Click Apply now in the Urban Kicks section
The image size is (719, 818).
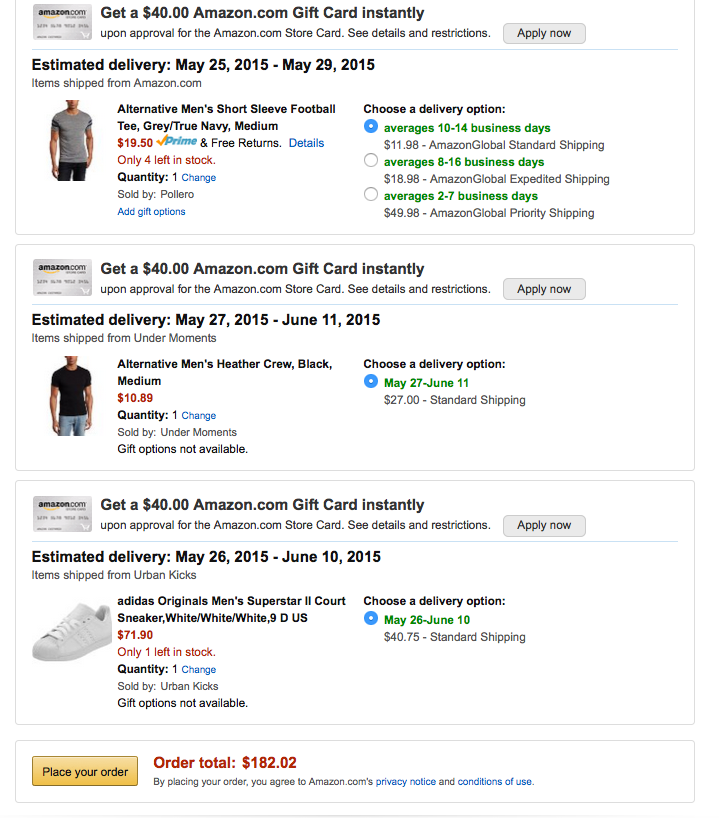pyautogui.click(x=544, y=525)
